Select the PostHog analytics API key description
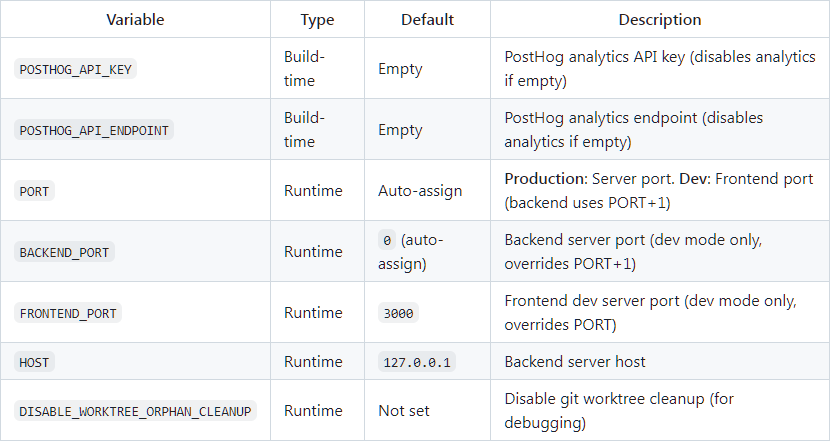 coord(660,69)
